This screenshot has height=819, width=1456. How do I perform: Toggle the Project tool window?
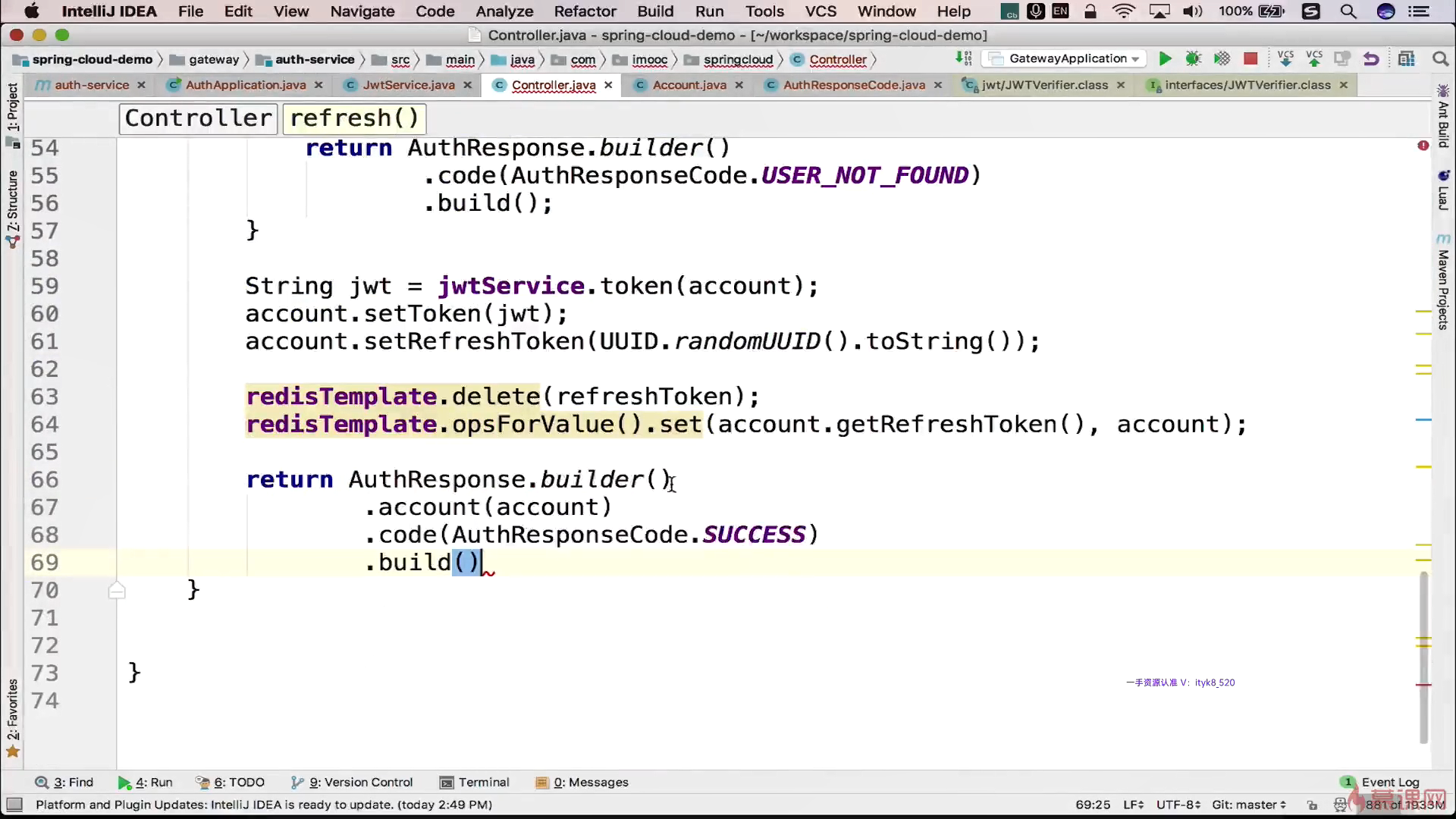(x=12, y=108)
